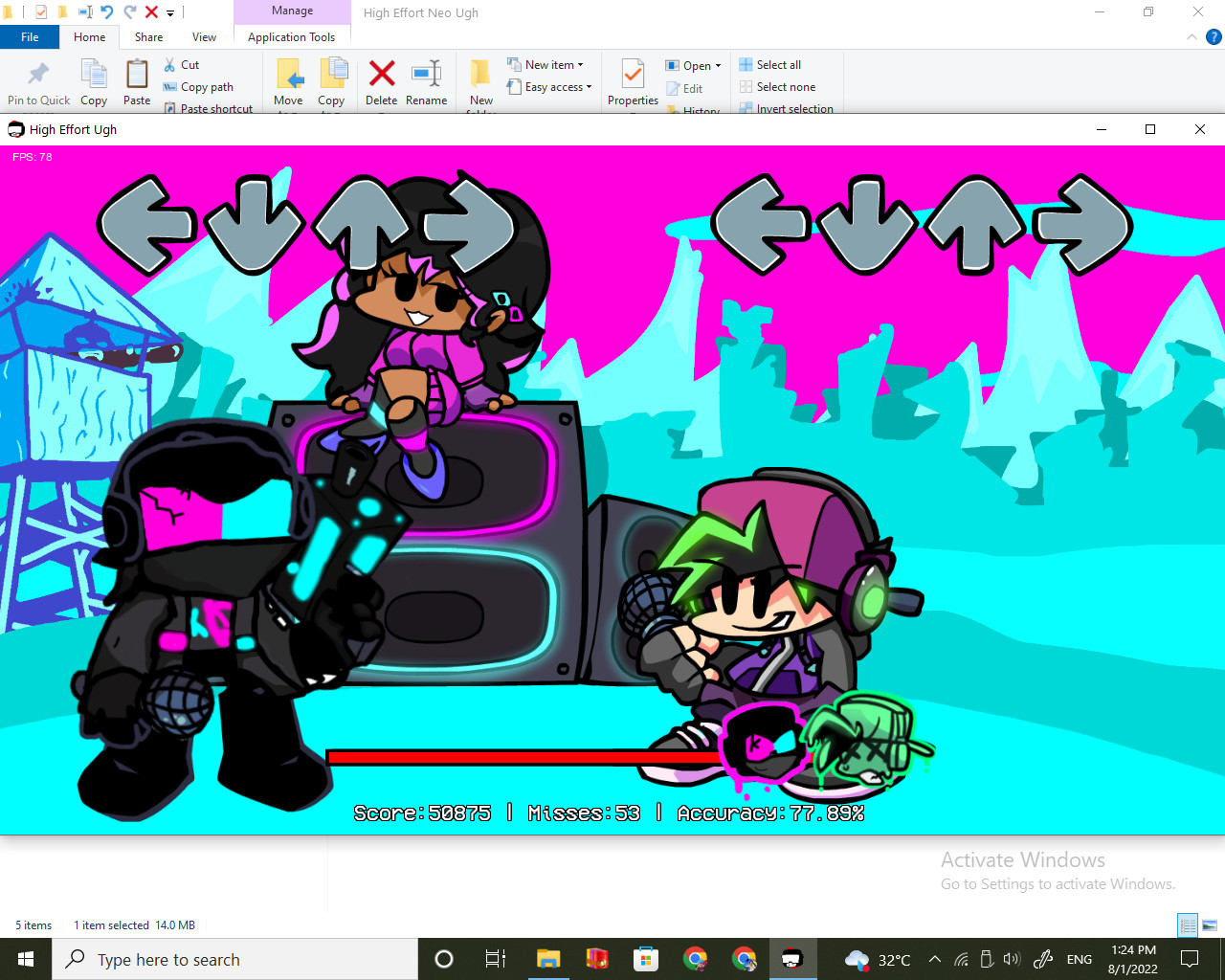This screenshot has width=1225, height=980.
Task: Click Pin to Quick access
Action: (37, 81)
